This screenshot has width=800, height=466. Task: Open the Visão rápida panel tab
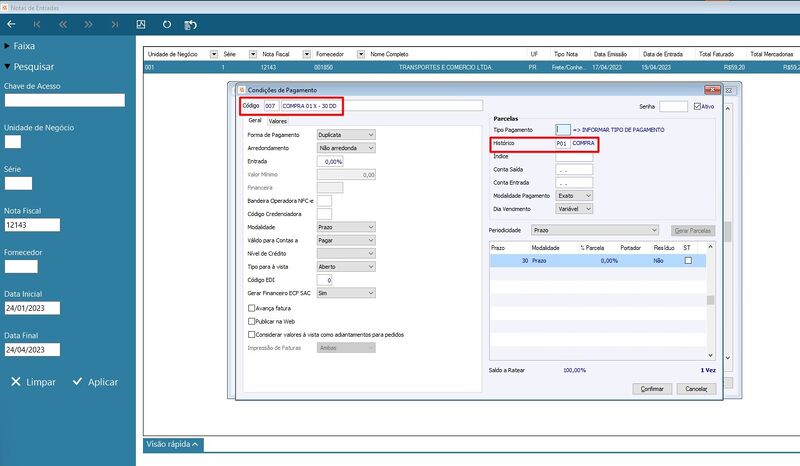pos(173,445)
